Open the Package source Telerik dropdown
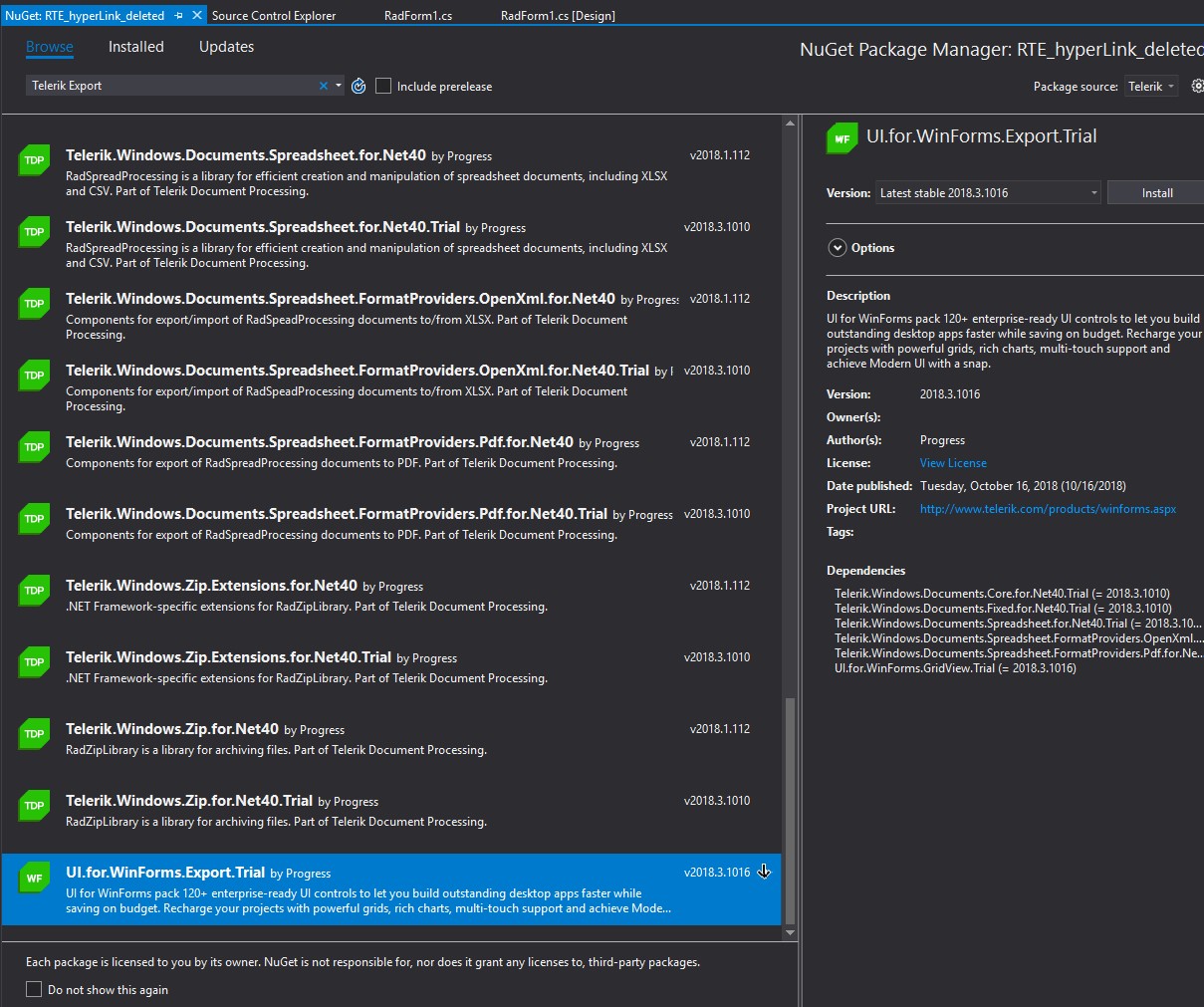This screenshot has height=1007, width=1204. [1151, 87]
